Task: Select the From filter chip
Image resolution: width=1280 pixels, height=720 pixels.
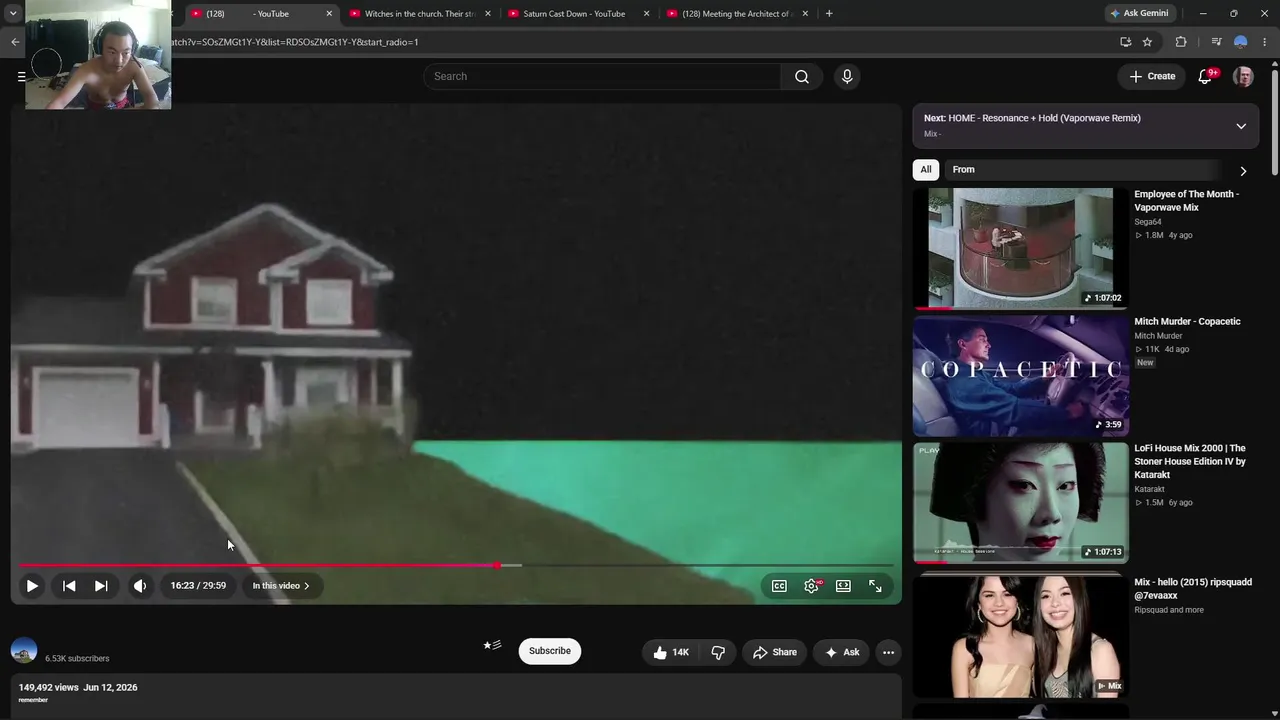Action: [x=963, y=170]
